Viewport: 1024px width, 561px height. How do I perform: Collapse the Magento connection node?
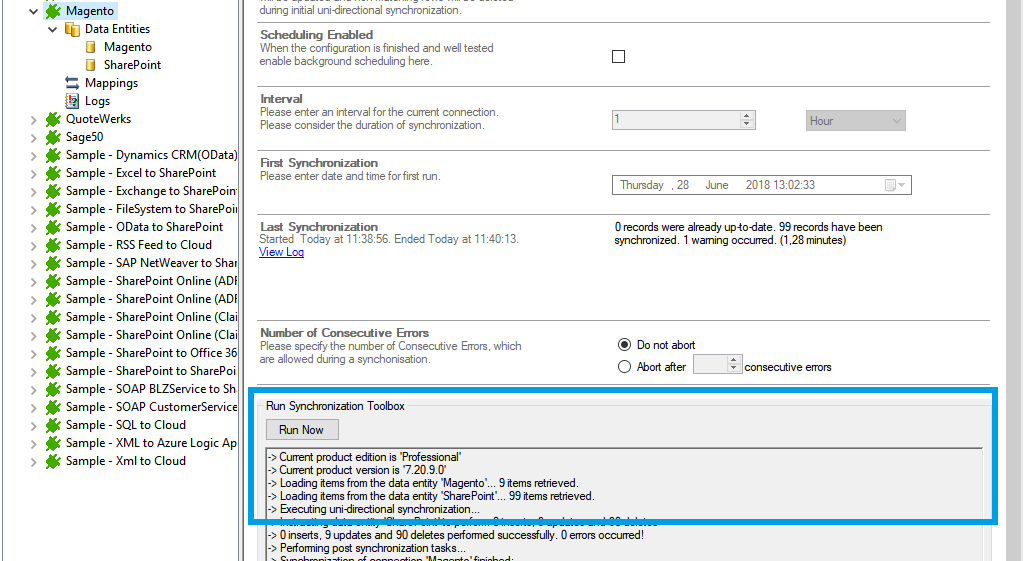[34, 11]
